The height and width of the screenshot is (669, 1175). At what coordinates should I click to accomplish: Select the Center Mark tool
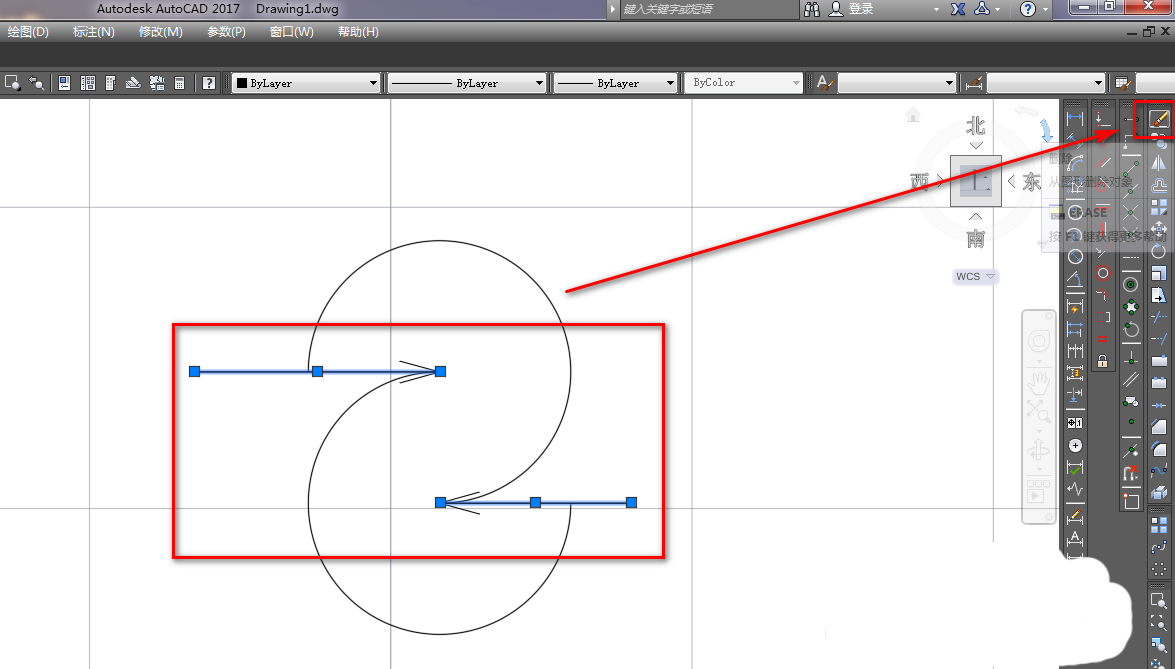pyautogui.click(x=1075, y=446)
